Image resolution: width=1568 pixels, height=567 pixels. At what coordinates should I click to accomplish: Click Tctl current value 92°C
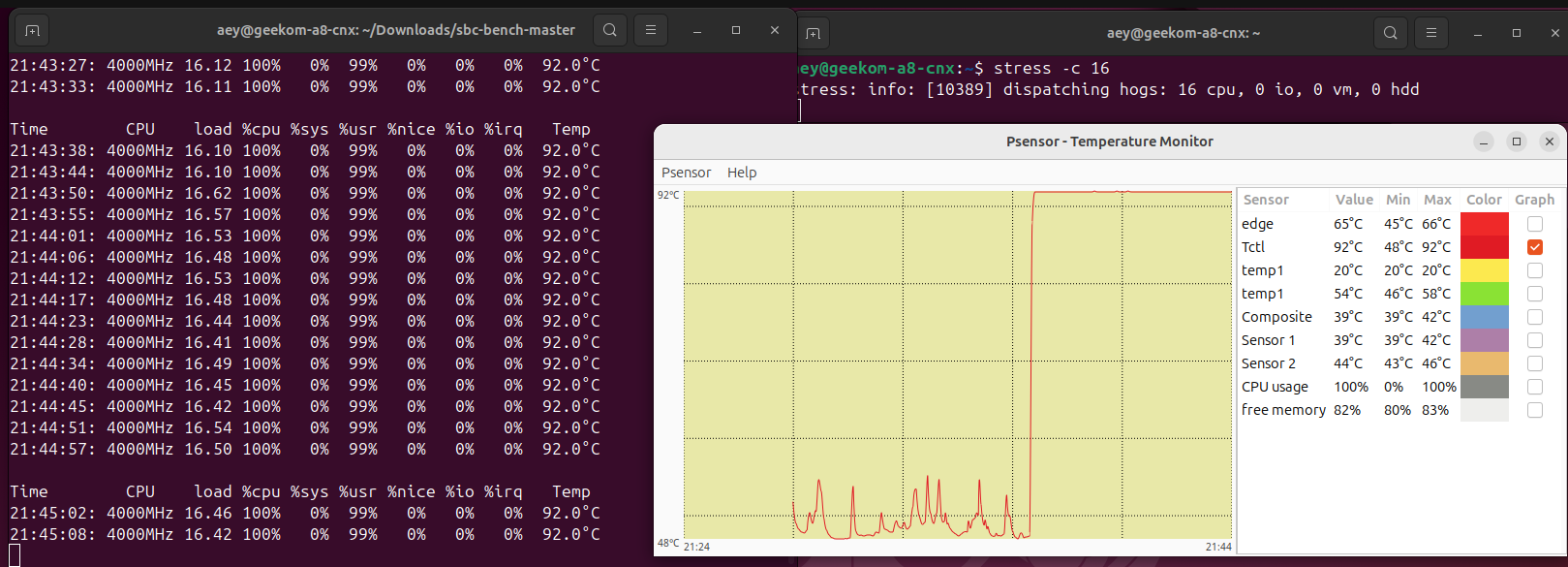(1348, 247)
